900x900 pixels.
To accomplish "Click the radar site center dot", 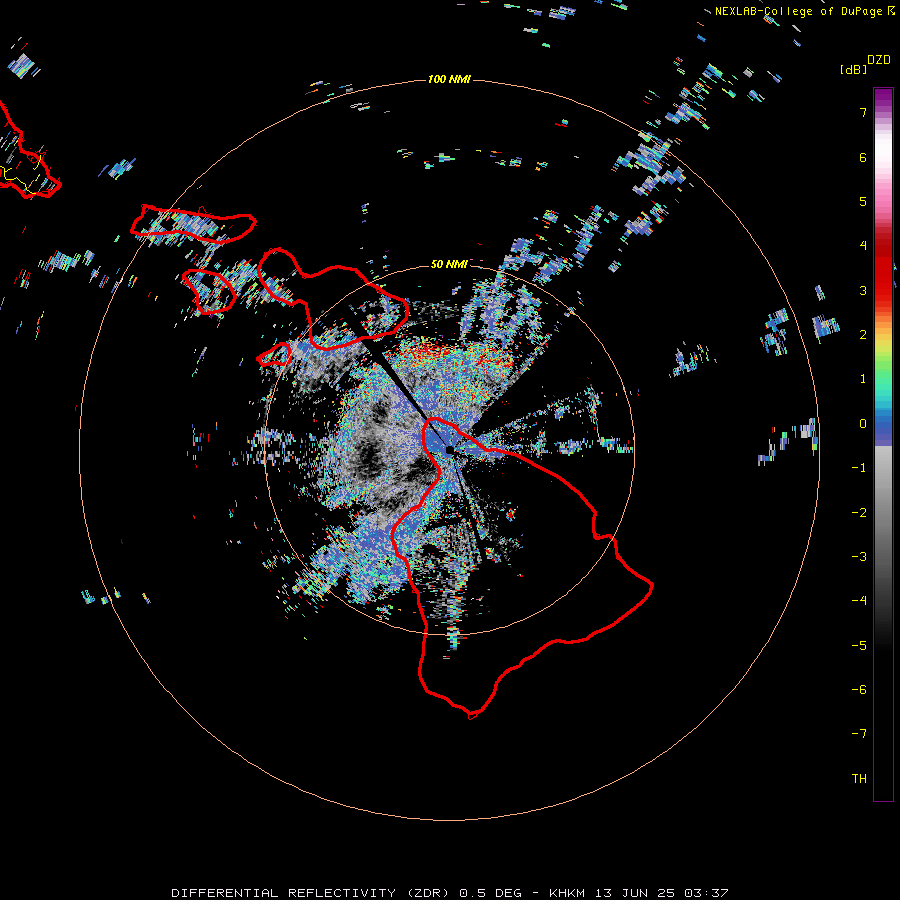I will pos(449,450).
